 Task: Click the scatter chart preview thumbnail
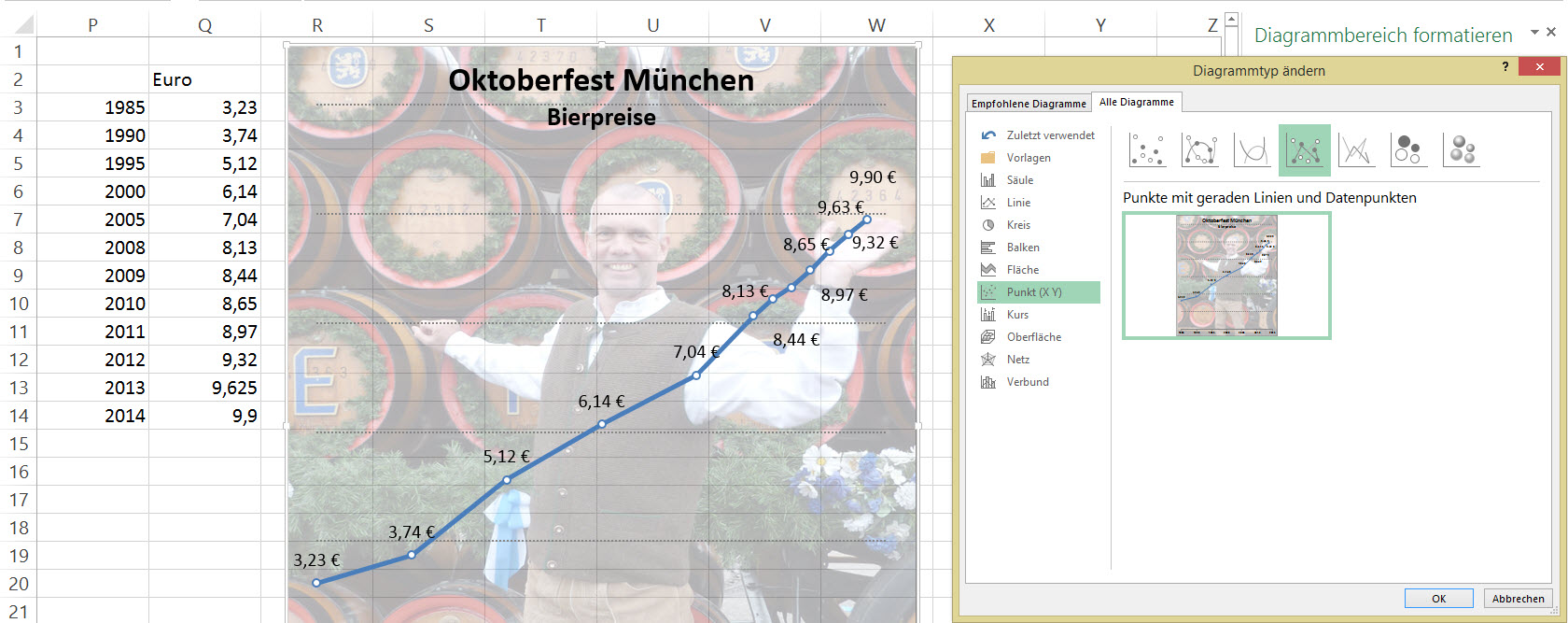(1226, 276)
